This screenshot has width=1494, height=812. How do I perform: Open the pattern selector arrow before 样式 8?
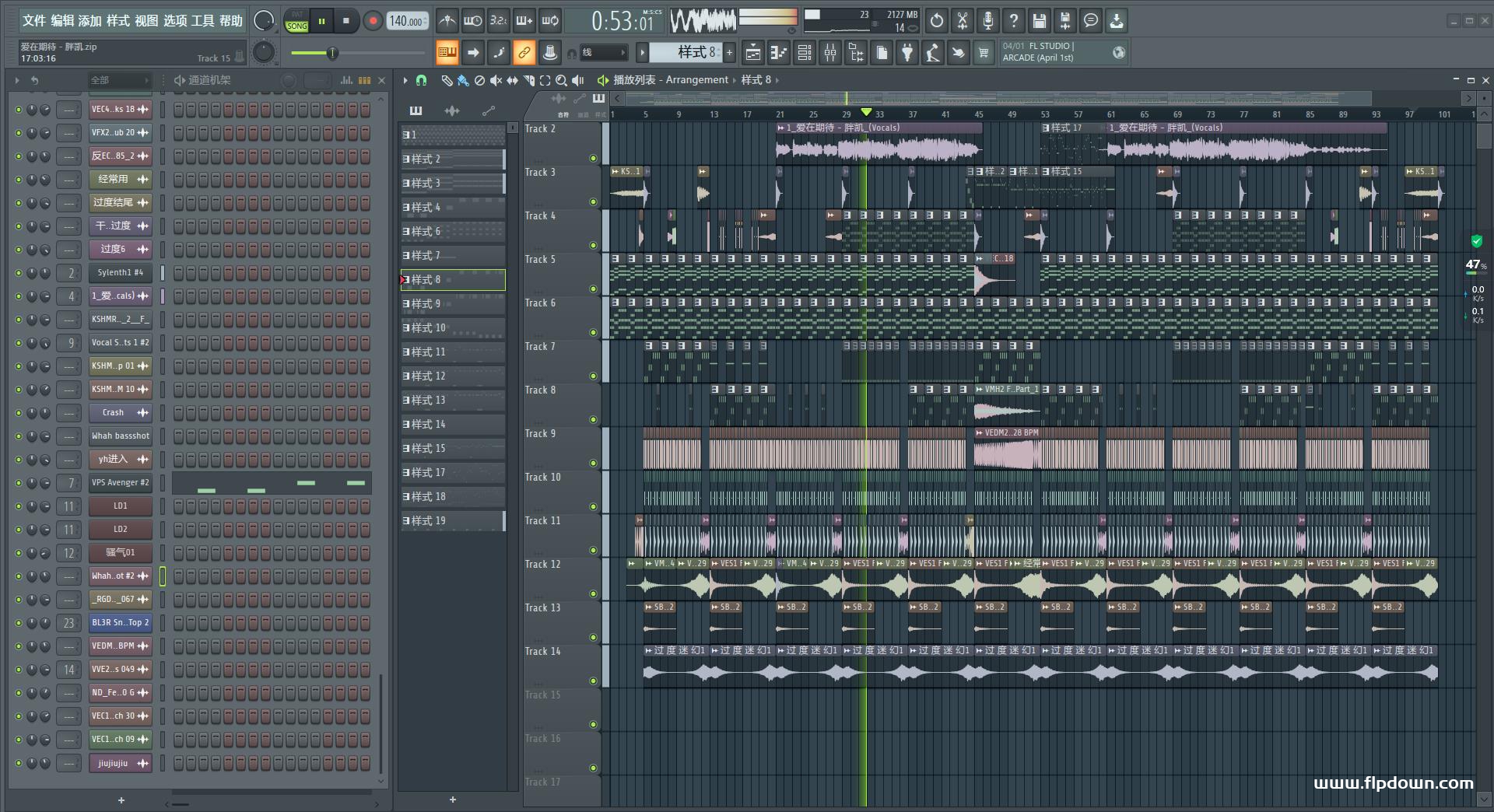[642, 53]
